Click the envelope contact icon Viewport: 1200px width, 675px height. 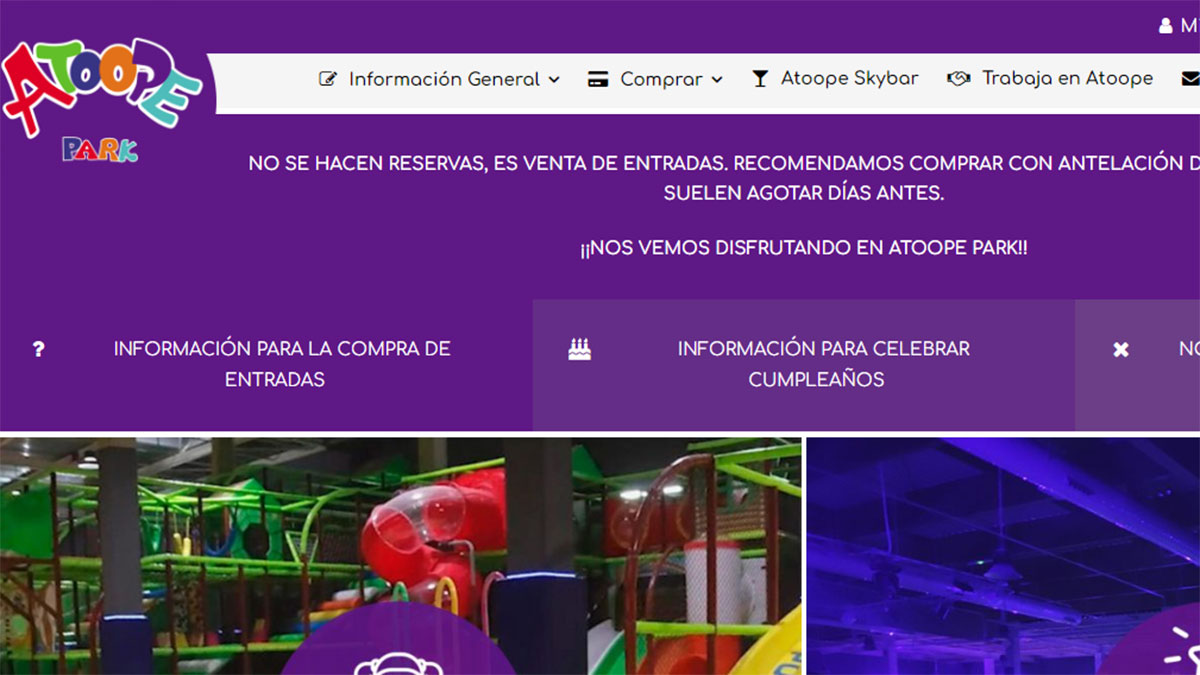(1190, 79)
